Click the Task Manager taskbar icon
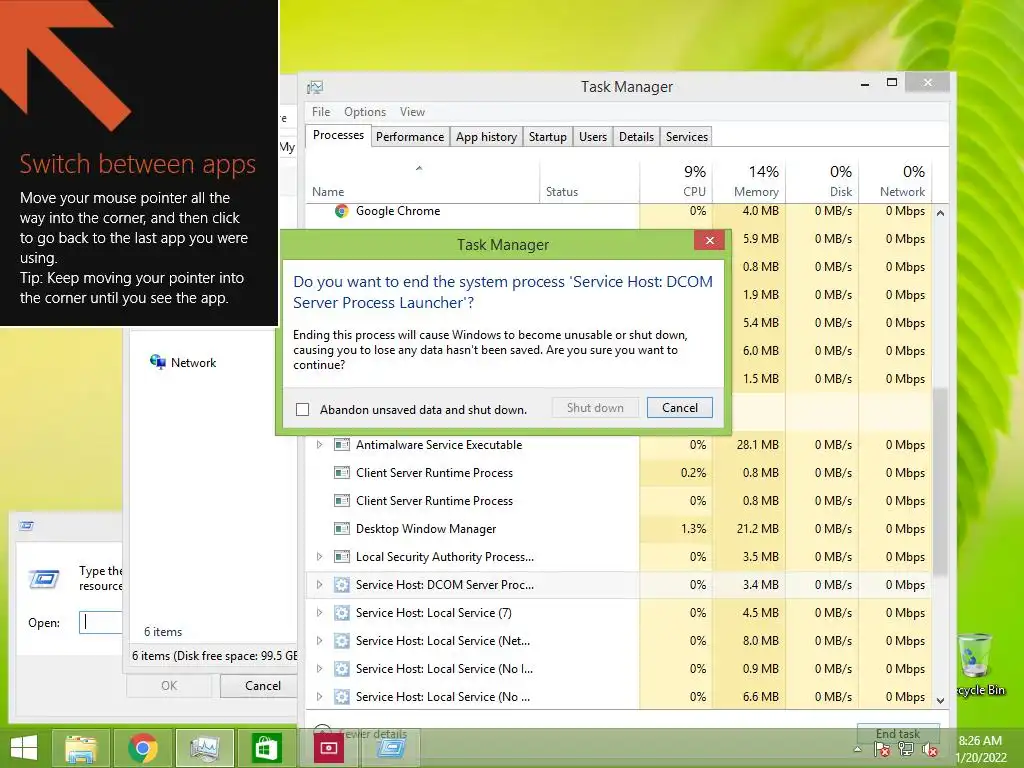Image resolution: width=1024 pixels, height=768 pixels. click(204, 748)
